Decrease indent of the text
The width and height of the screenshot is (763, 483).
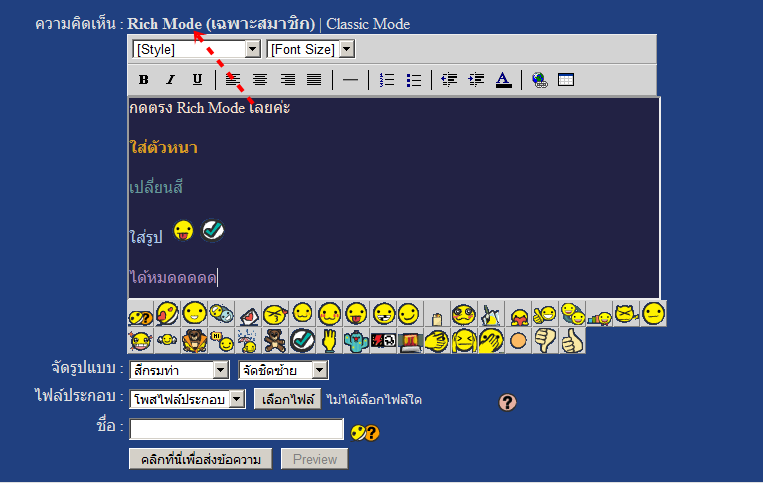449,80
